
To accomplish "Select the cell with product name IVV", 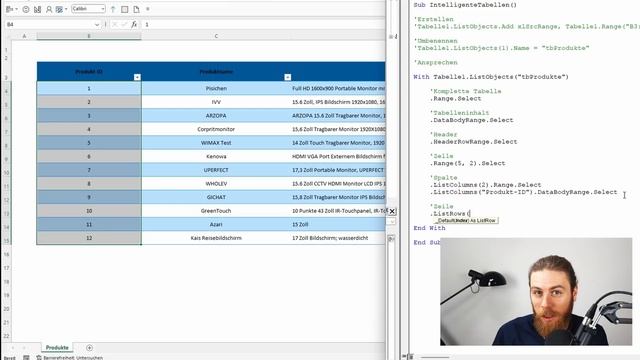I will (216, 102).
